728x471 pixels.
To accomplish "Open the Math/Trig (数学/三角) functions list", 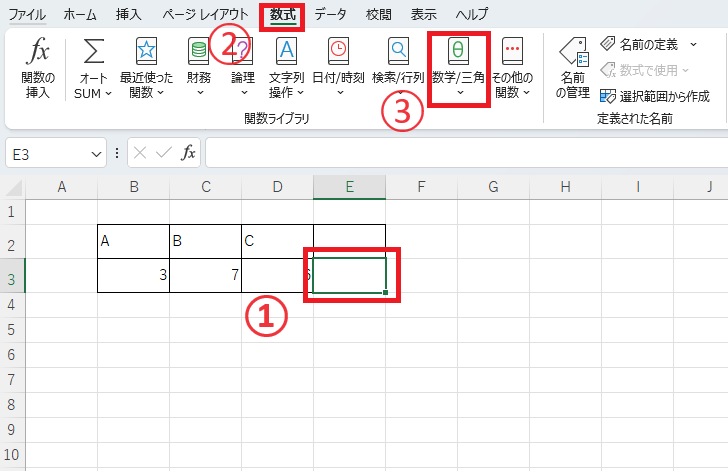I will [x=458, y=68].
